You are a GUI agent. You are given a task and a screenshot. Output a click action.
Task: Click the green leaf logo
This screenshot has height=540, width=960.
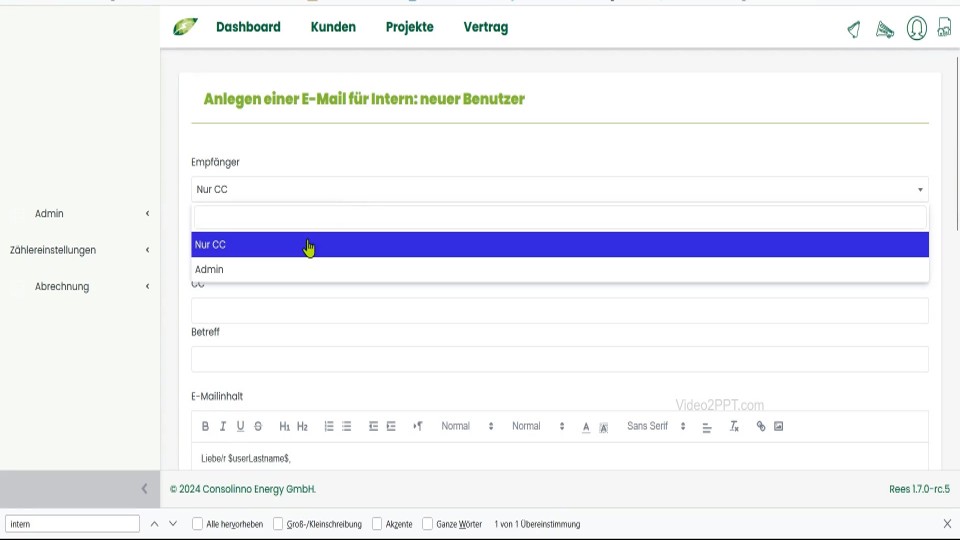tap(185, 27)
